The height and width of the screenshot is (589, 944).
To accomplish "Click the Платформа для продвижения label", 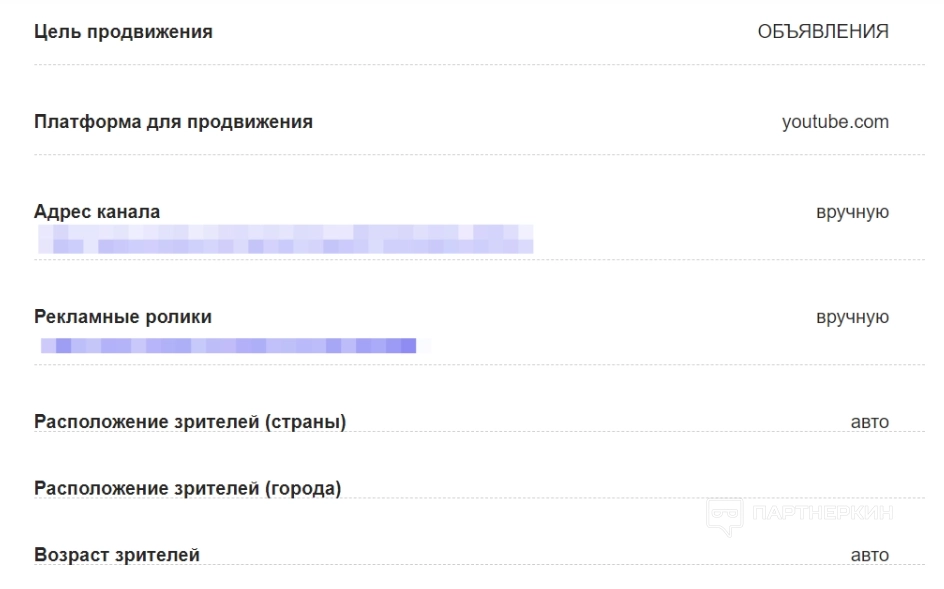I will tap(173, 123).
